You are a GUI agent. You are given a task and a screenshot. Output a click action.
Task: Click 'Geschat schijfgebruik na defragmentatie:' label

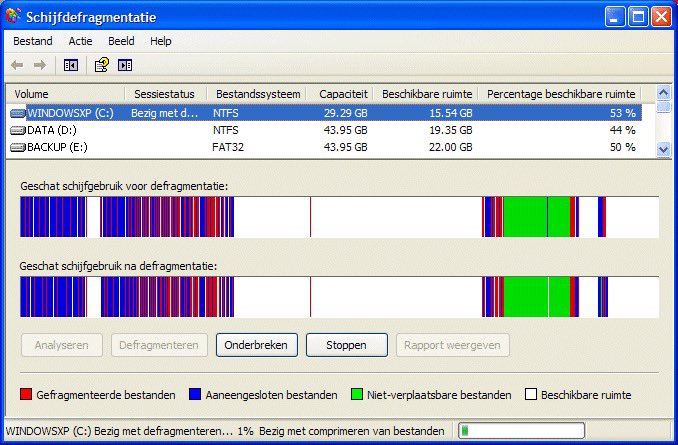point(118,266)
